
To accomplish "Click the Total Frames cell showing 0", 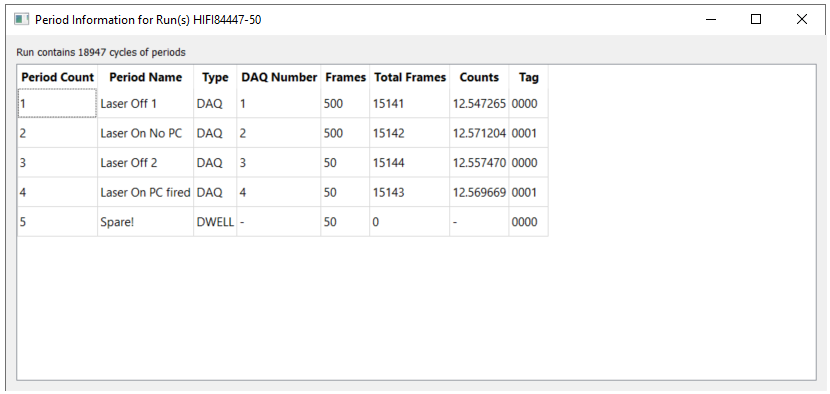I will point(410,222).
